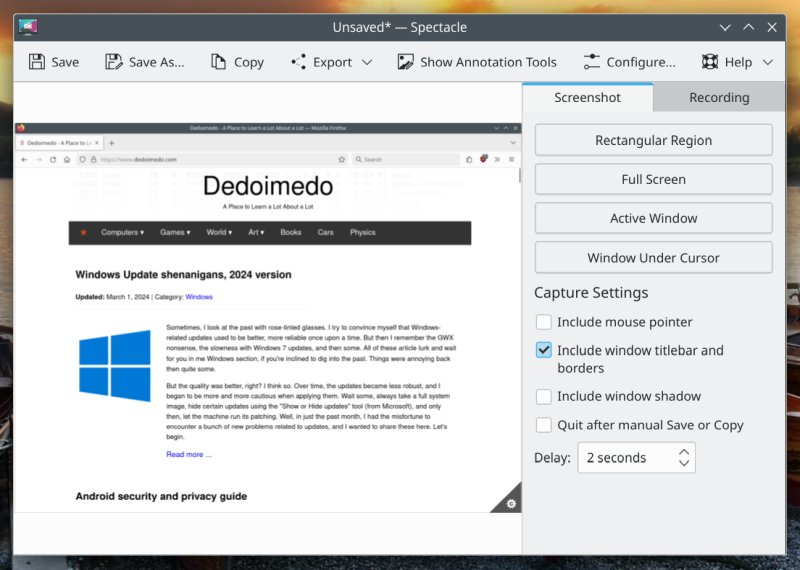Click the Export share icon
The width and height of the screenshot is (800, 570).
pyautogui.click(x=298, y=62)
